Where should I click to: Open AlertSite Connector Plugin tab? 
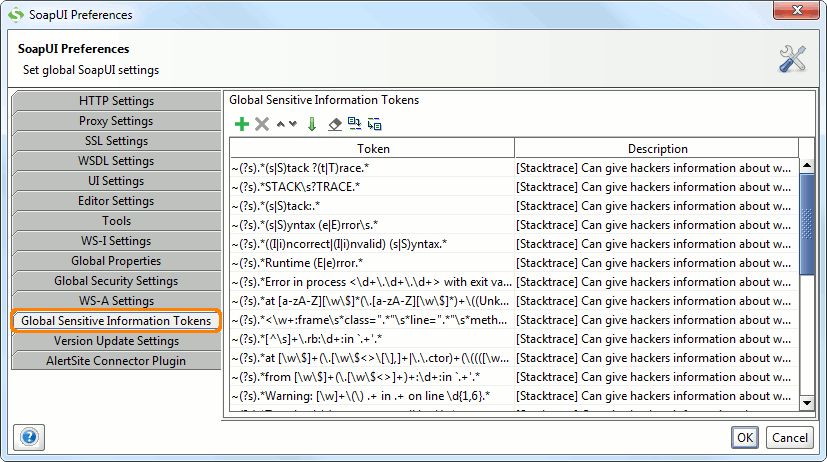[x=116, y=361]
